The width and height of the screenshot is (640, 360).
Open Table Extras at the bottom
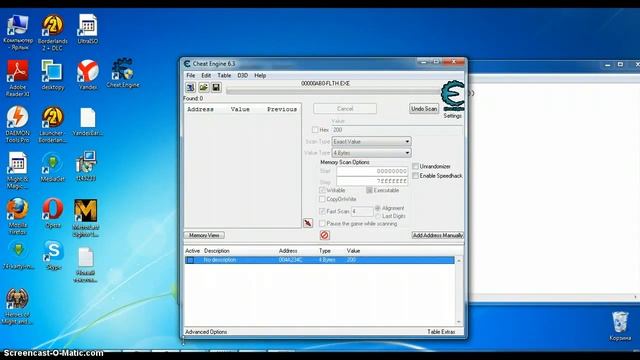(x=441, y=332)
